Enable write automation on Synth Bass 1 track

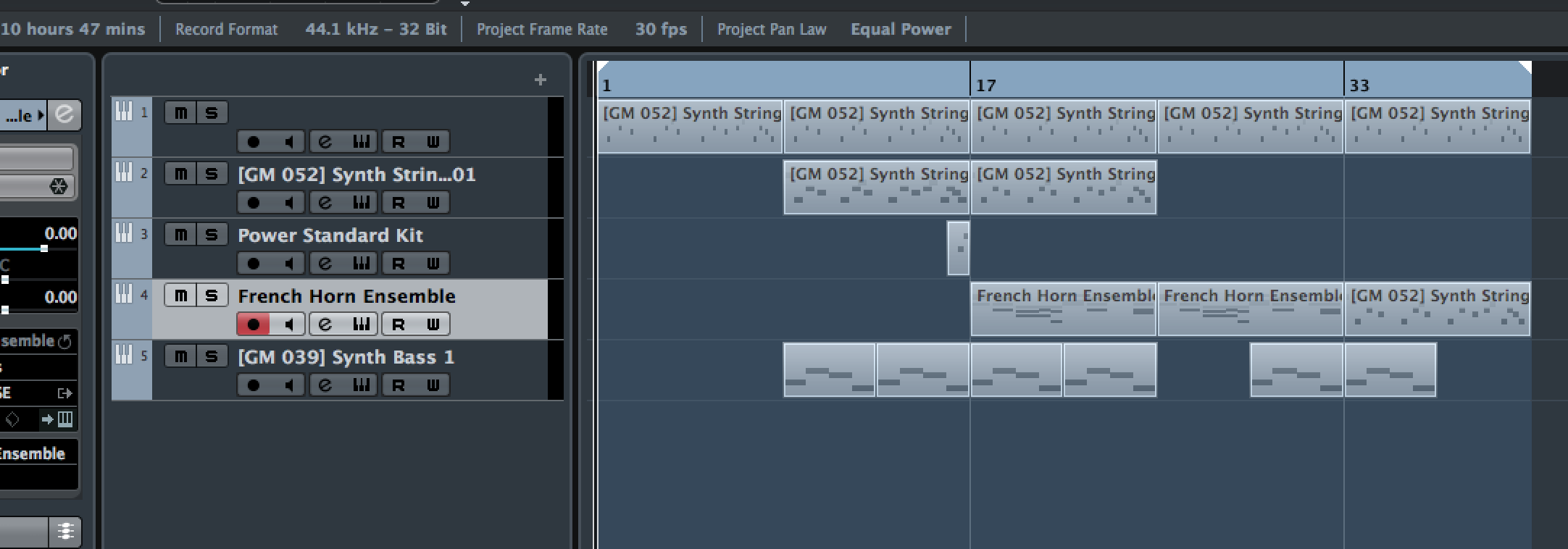[x=433, y=385]
